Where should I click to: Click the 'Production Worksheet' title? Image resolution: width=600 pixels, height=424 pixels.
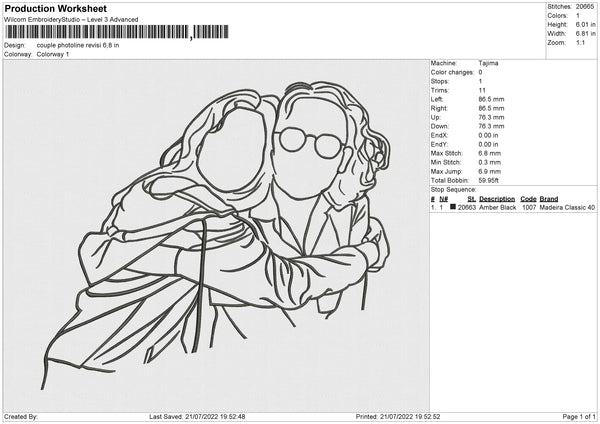pyautogui.click(x=55, y=9)
